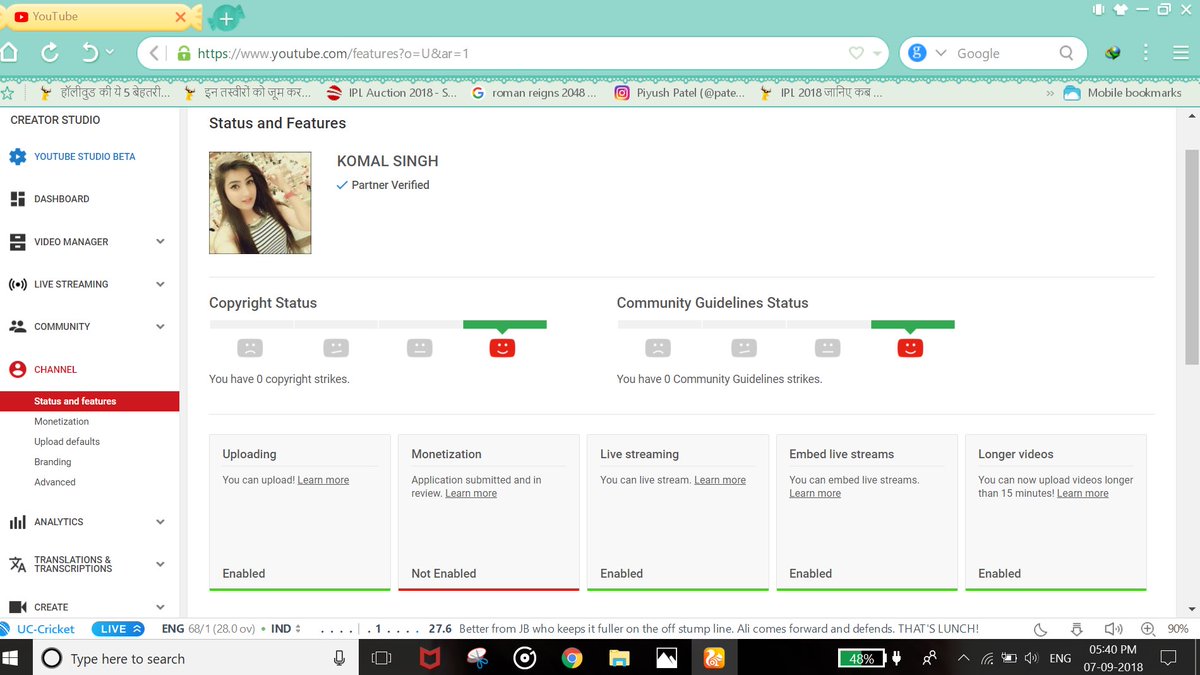1200x675 pixels.
Task: Show hidden system tray icons chevron
Action: click(963, 658)
